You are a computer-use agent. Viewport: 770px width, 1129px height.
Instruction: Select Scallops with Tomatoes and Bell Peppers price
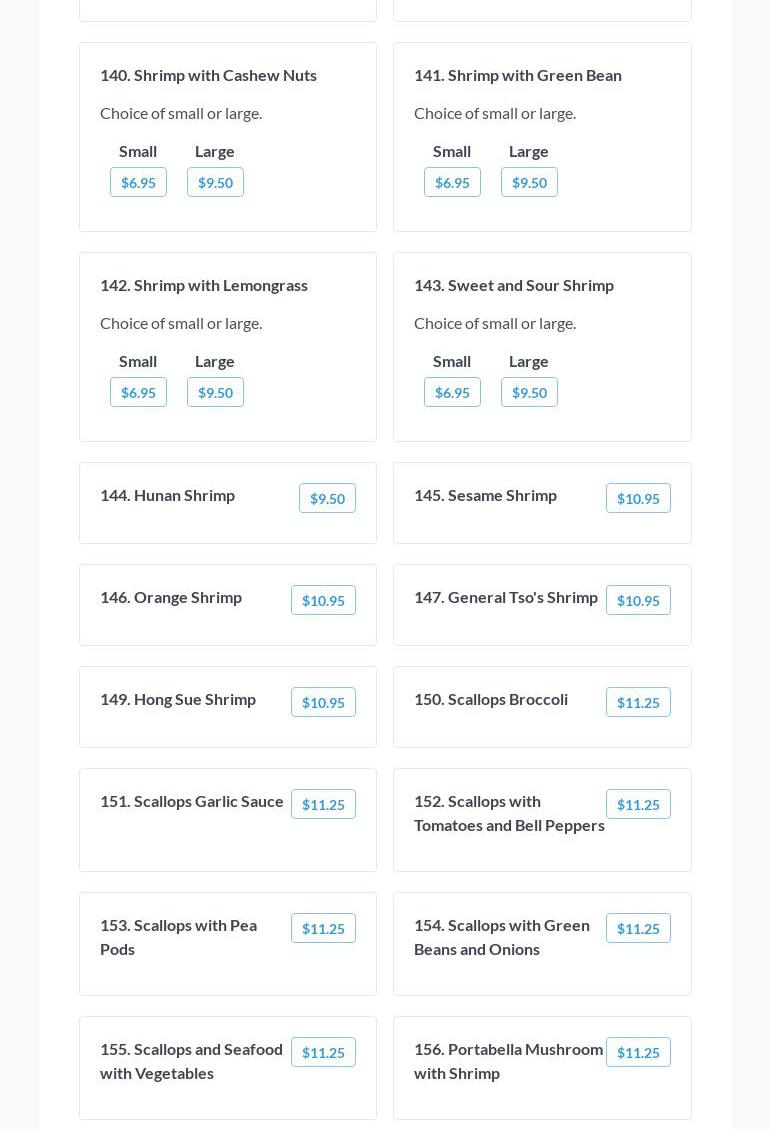(638, 804)
